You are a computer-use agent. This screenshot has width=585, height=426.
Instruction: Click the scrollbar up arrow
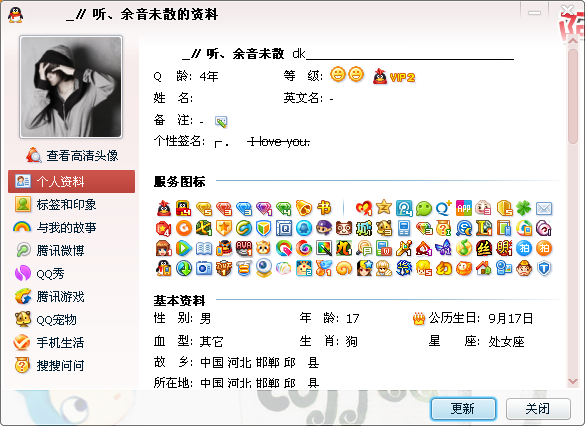pos(573,41)
